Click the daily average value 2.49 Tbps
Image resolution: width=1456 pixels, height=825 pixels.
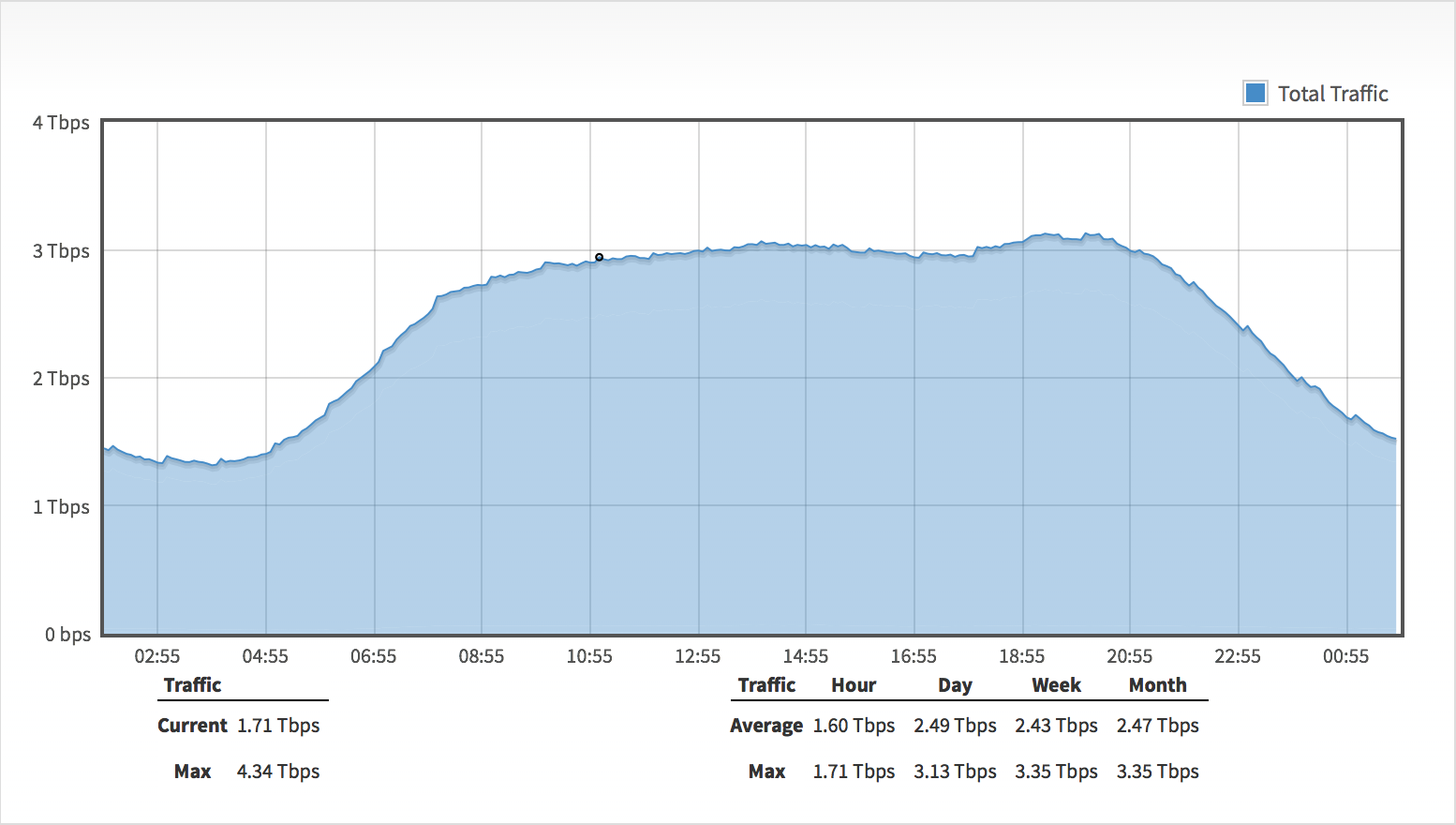(955, 726)
